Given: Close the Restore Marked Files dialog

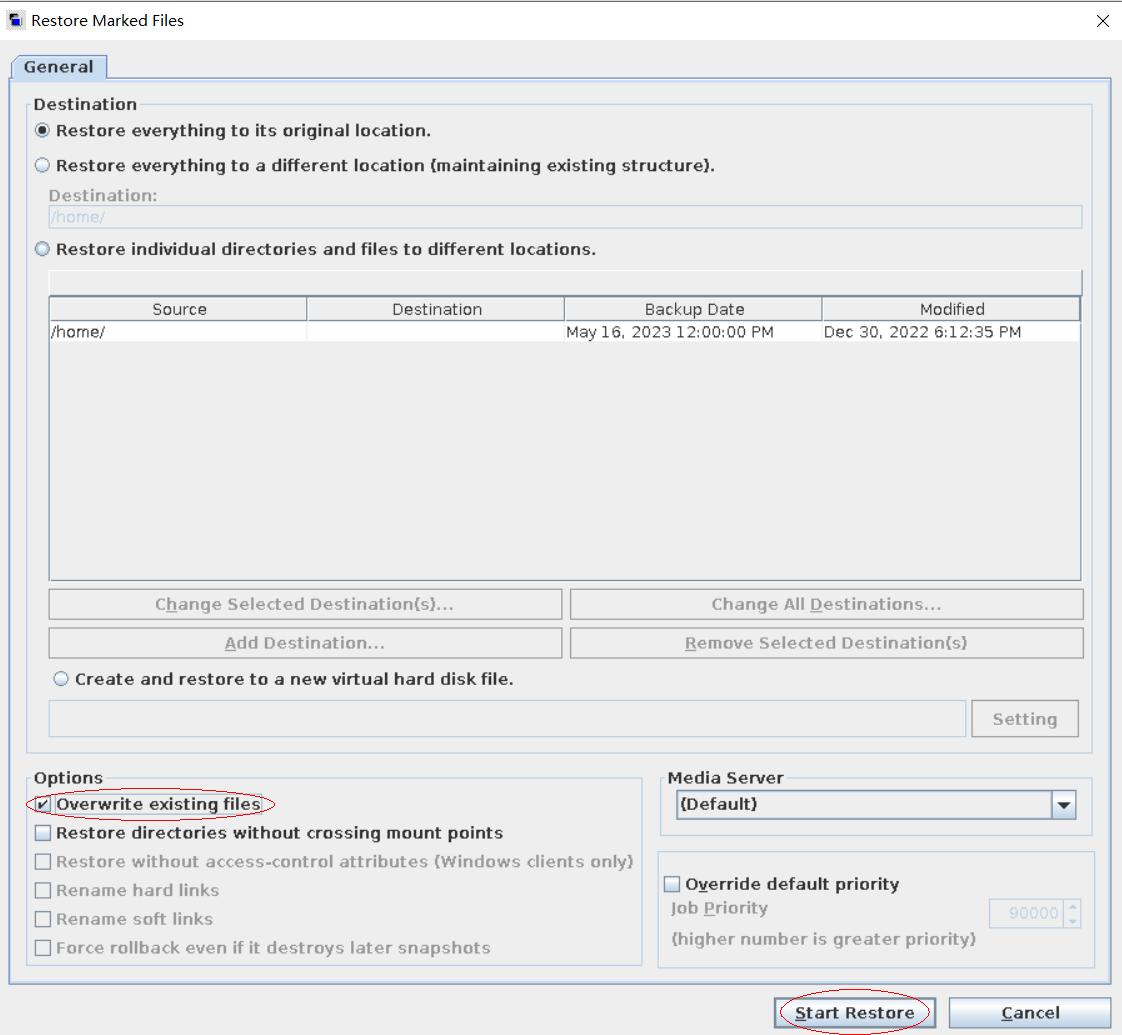Looking at the screenshot, I should pyautogui.click(x=1102, y=21).
